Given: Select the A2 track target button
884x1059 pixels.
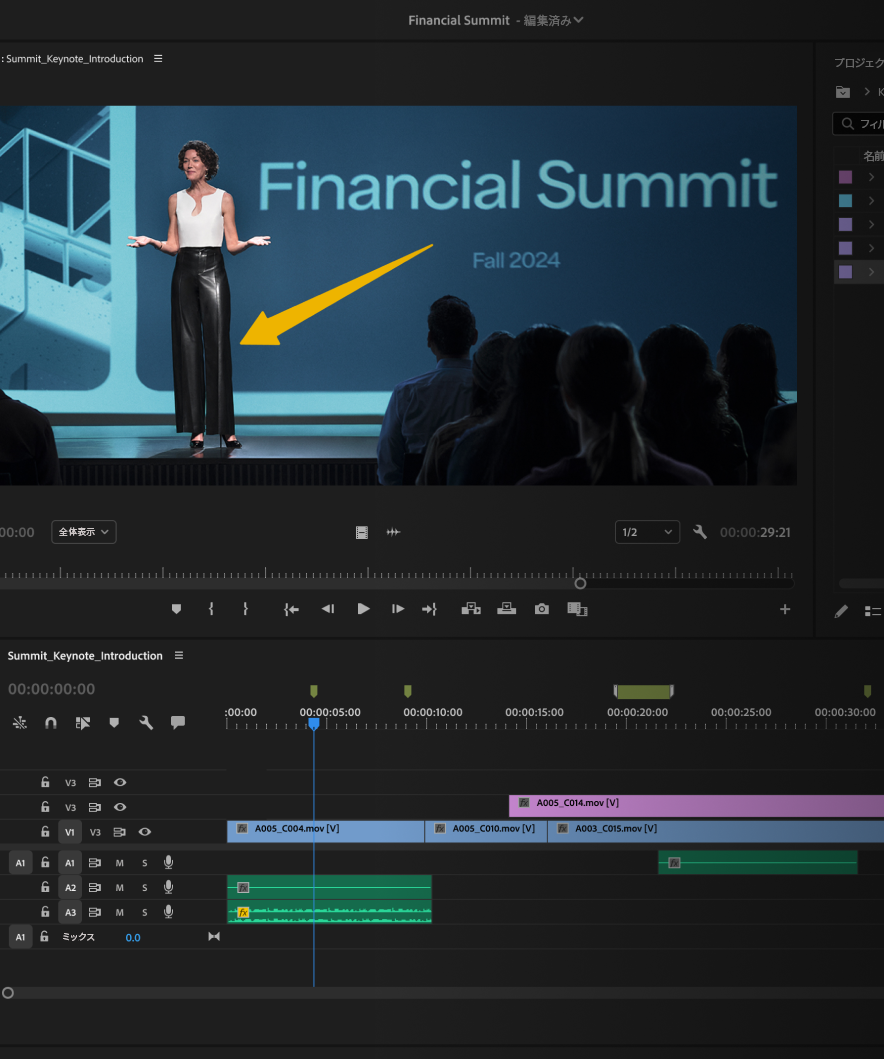Looking at the screenshot, I should (70, 887).
